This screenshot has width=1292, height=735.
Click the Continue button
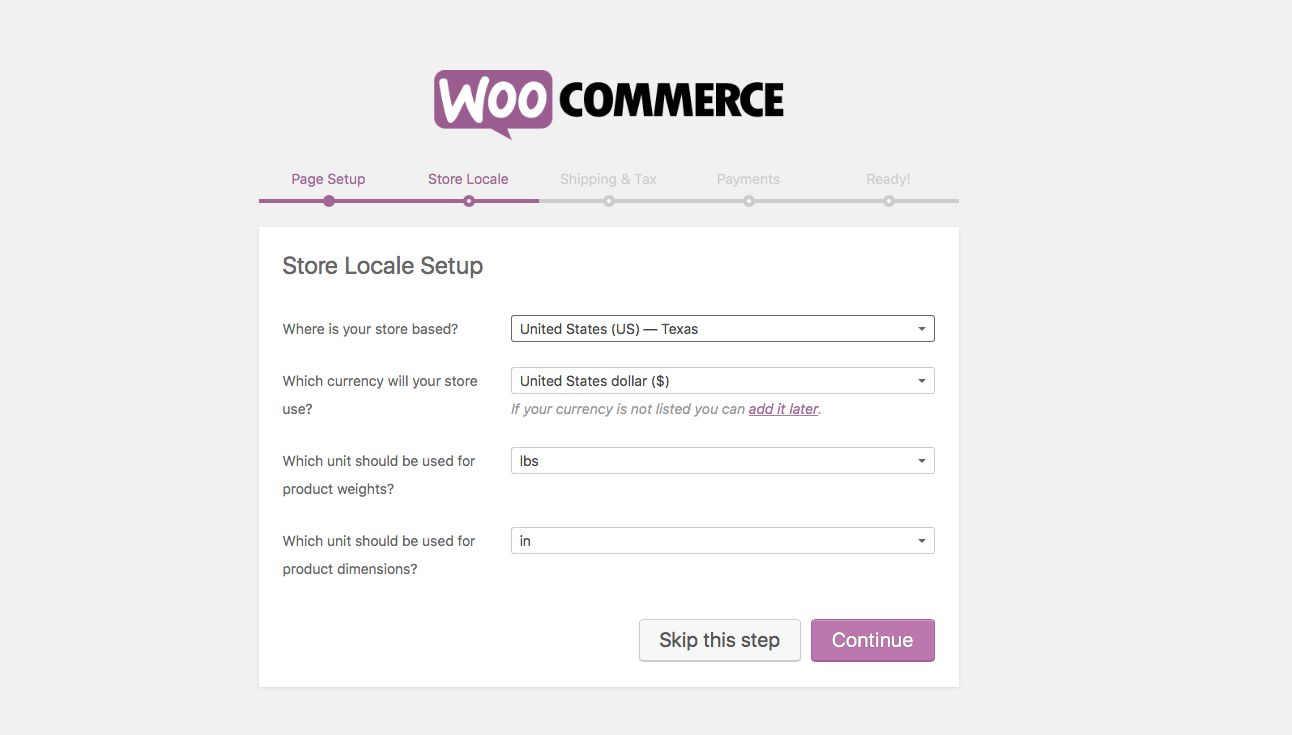[872, 640]
